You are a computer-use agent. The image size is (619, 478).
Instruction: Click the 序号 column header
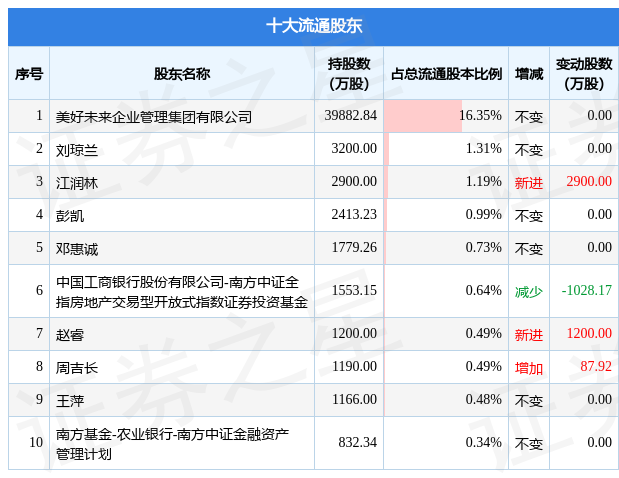click(28, 73)
